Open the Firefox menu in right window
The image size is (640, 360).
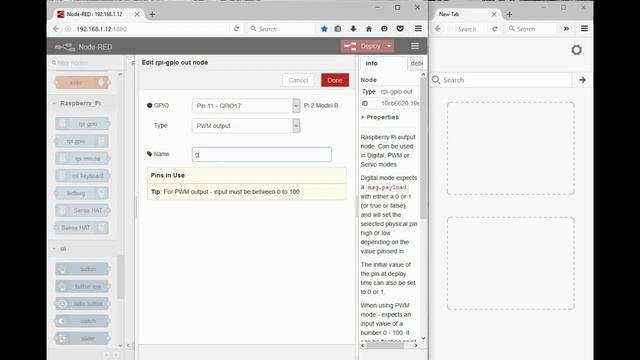coord(584,29)
